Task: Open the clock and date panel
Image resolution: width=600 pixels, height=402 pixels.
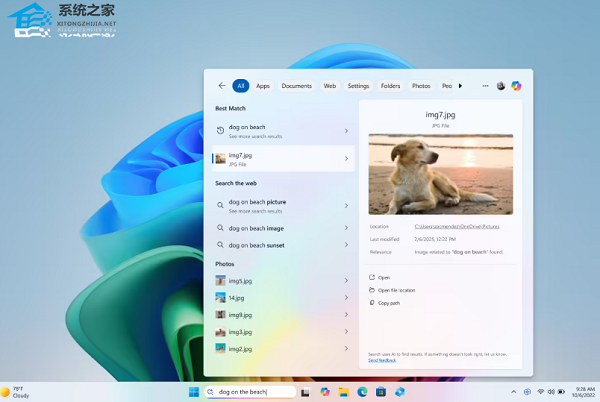Action: (x=584, y=392)
